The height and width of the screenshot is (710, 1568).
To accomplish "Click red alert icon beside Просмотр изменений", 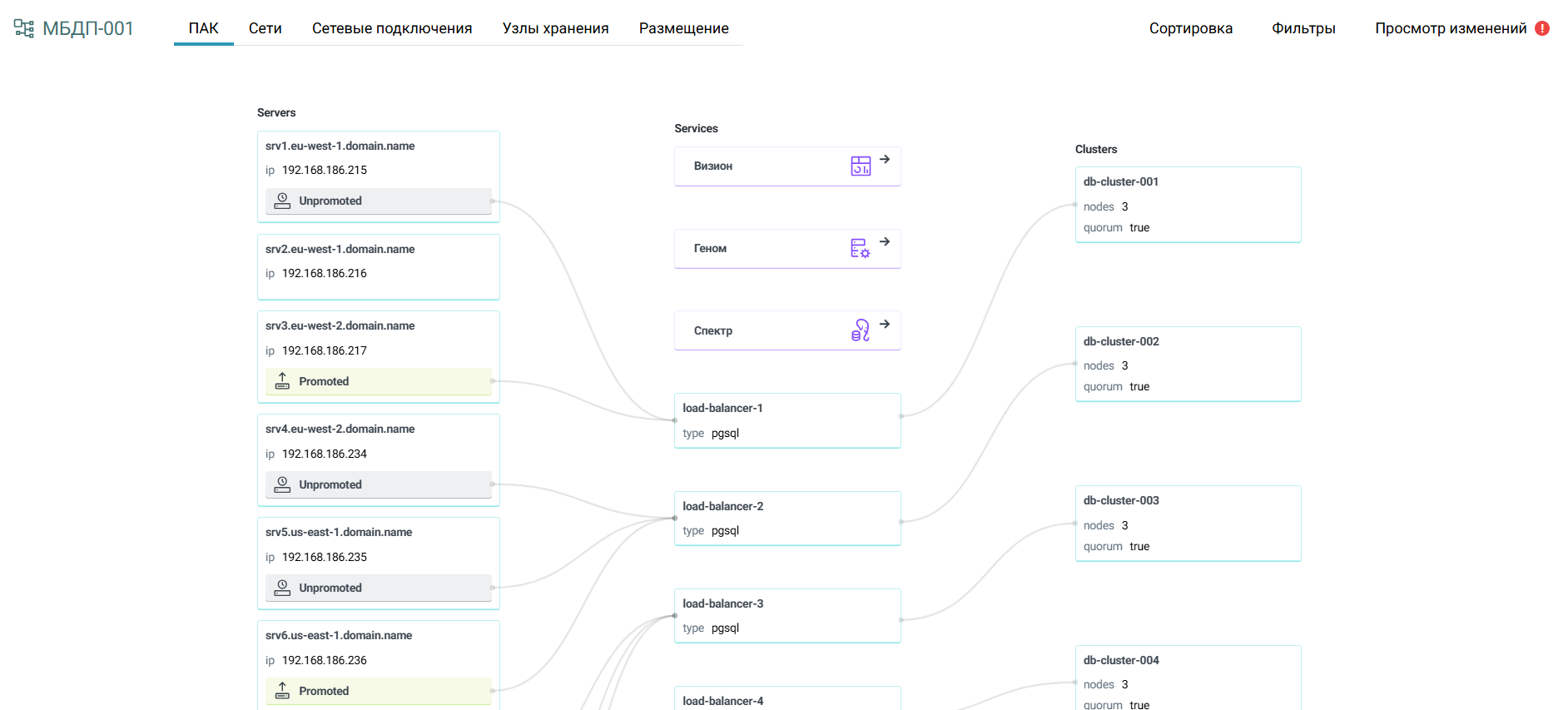I will coord(1542,28).
